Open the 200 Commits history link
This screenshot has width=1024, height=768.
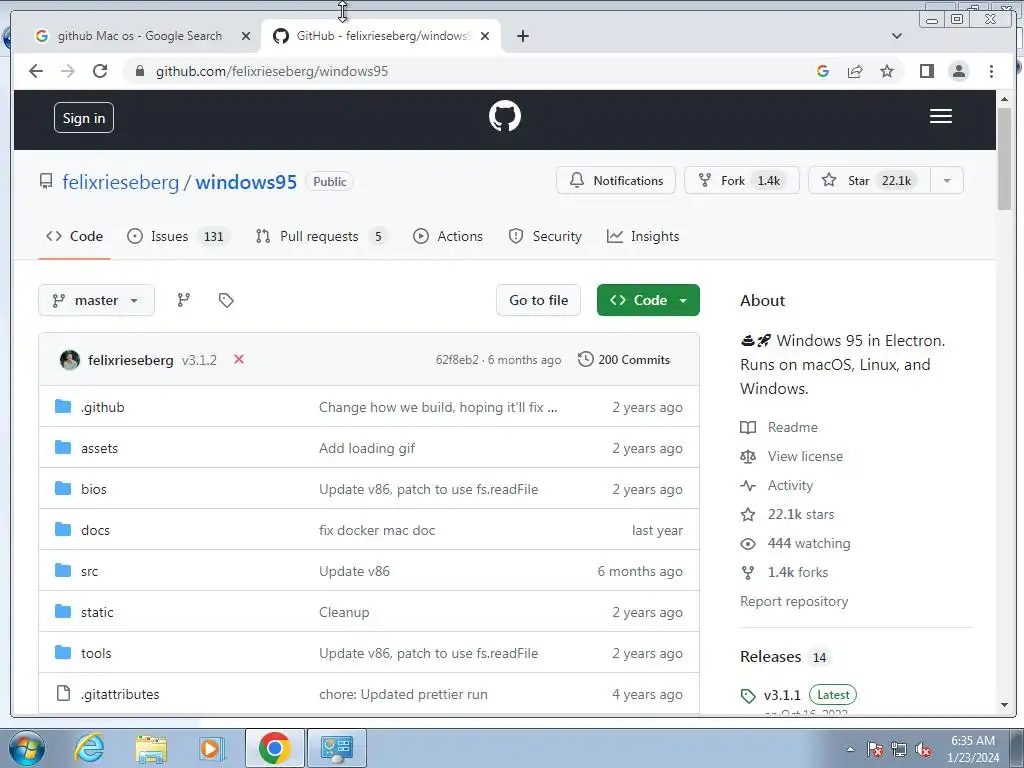pos(624,360)
